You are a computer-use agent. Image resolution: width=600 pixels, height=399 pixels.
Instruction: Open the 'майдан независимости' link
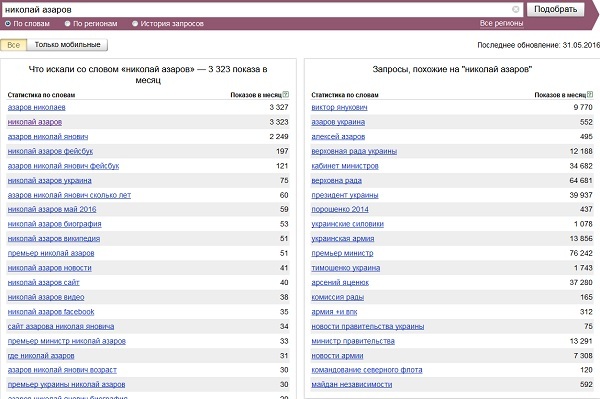[352, 384]
